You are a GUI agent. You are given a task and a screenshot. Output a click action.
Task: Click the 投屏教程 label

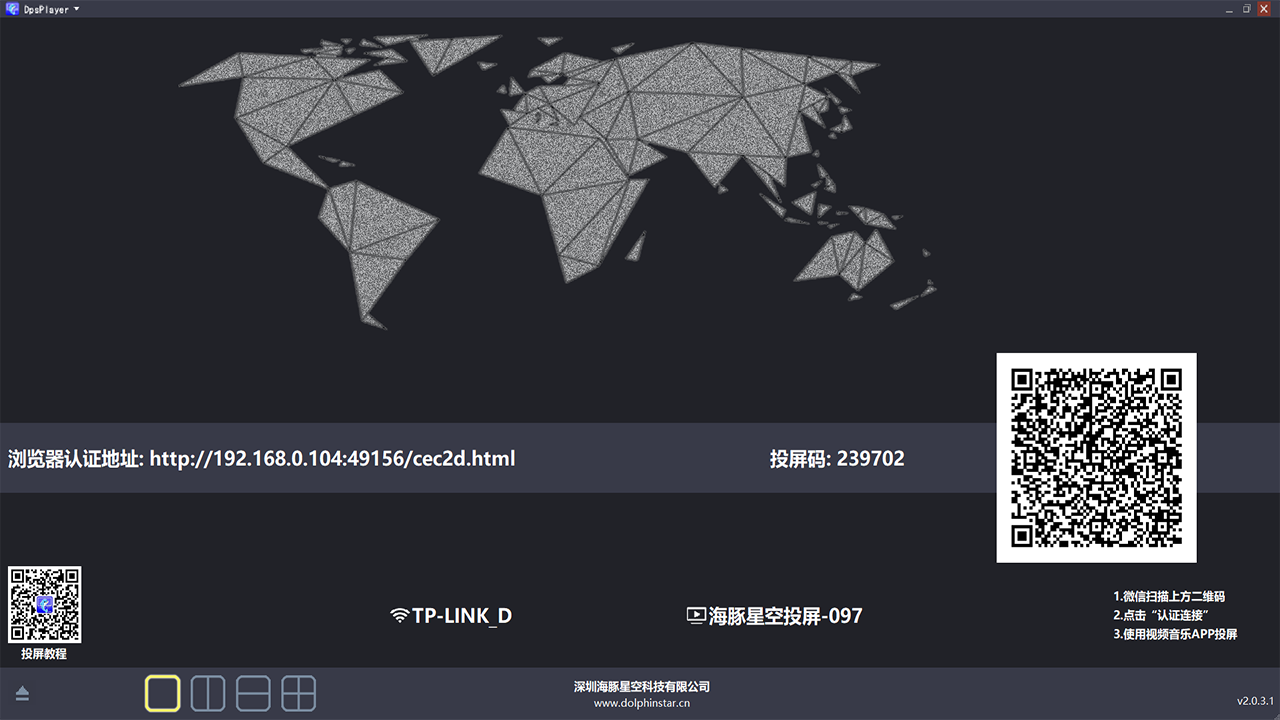(x=44, y=654)
